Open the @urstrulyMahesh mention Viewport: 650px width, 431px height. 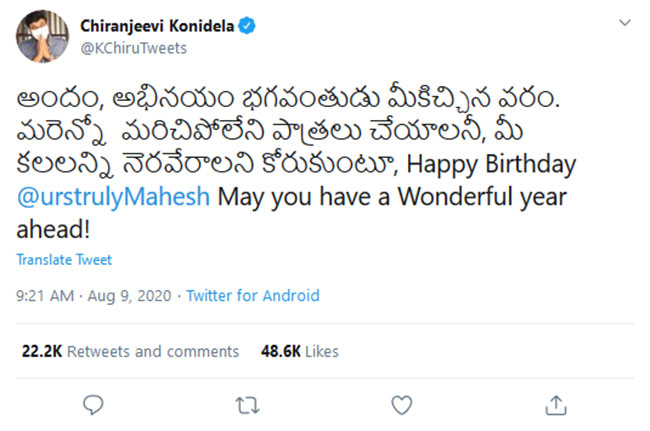coord(113,197)
